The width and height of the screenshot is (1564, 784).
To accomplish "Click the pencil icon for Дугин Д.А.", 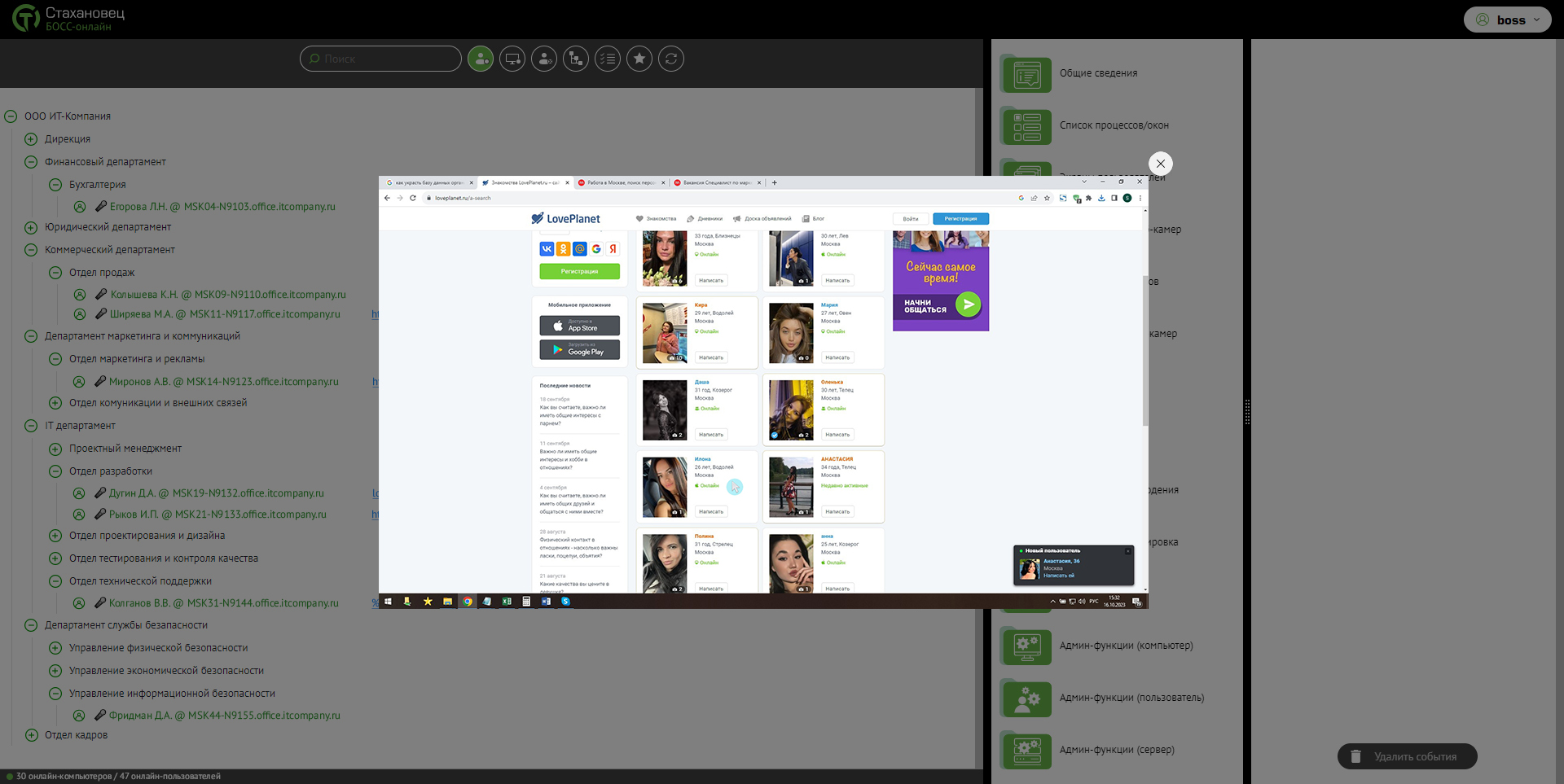I will tap(100, 493).
